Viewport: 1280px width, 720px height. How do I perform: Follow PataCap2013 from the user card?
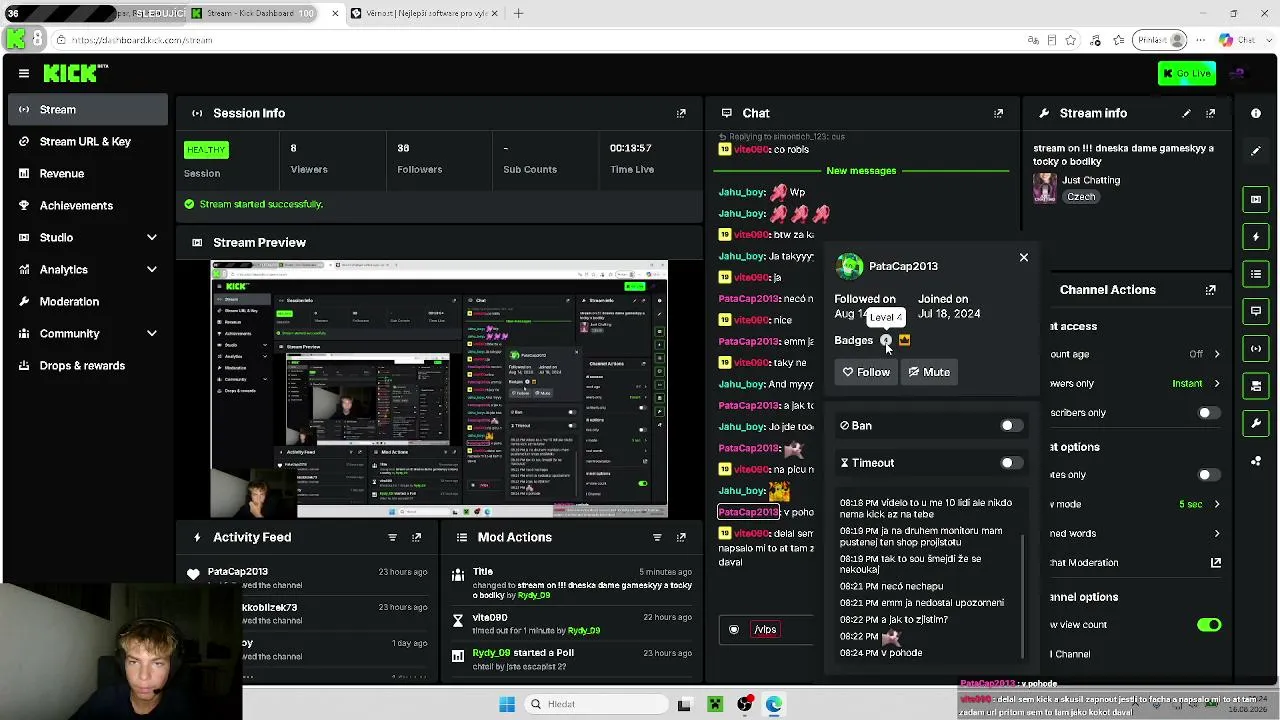866,372
